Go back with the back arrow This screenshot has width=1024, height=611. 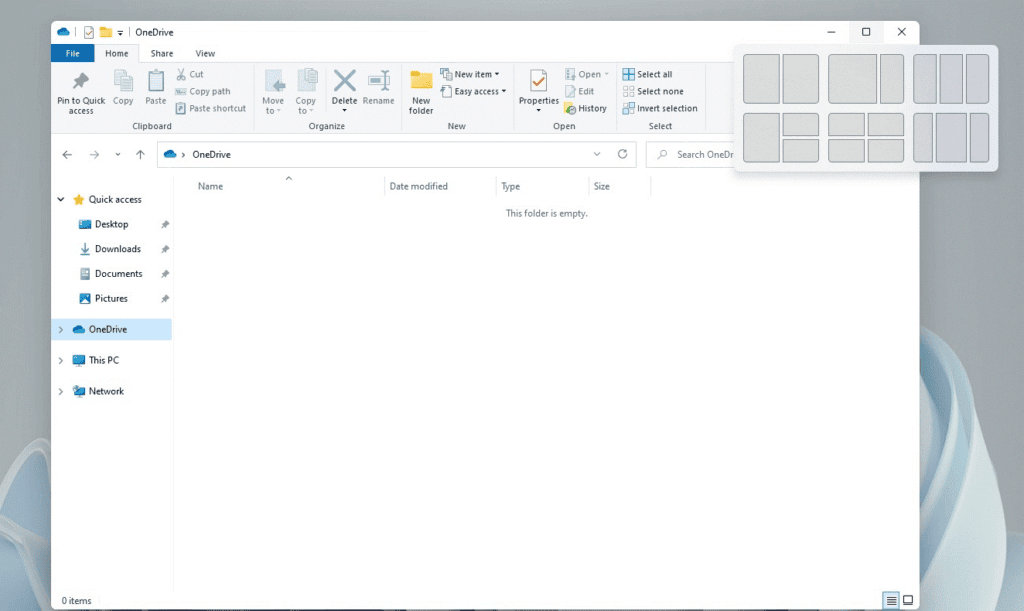(x=67, y=155)
